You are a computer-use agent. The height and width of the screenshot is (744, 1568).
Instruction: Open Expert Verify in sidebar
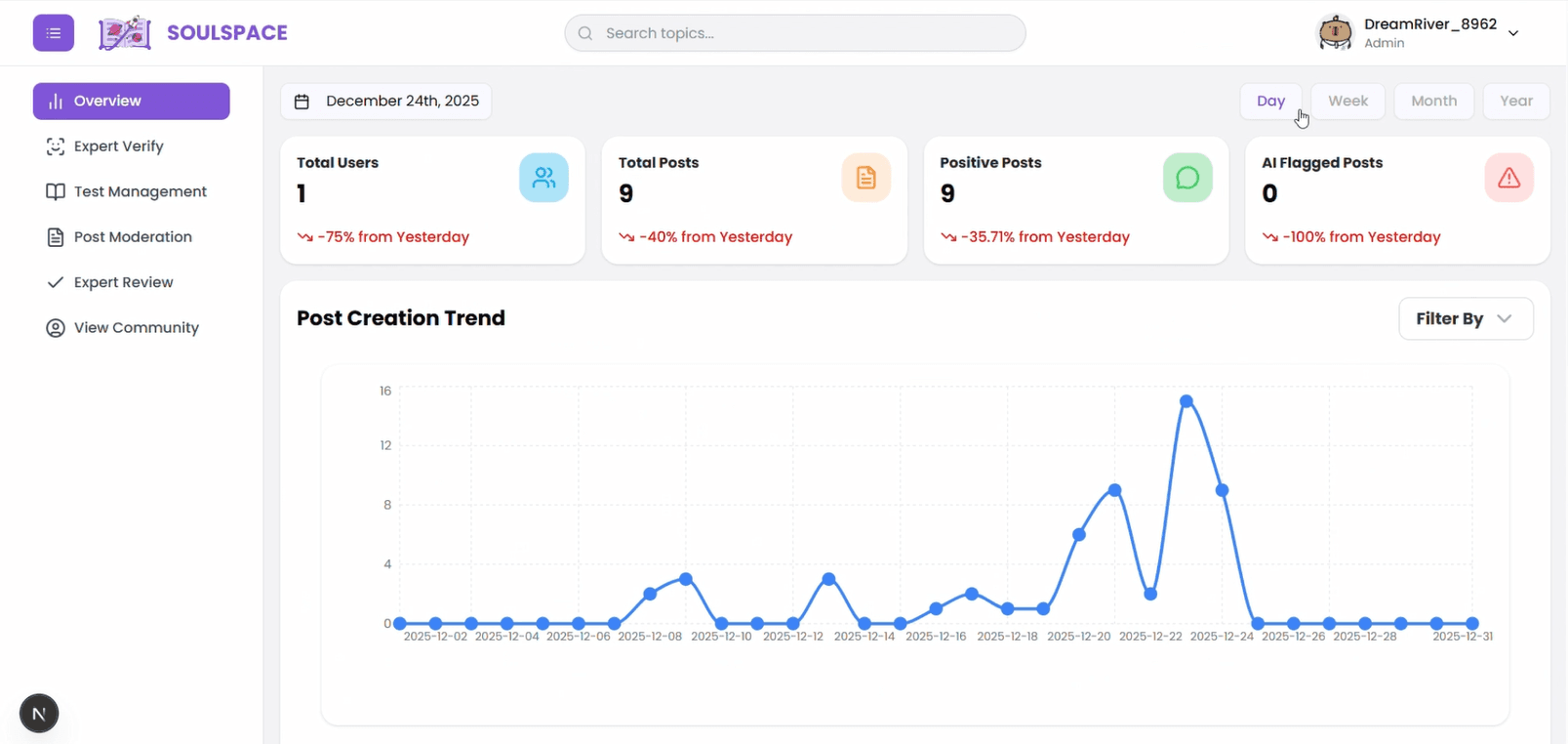click(132, 146)
